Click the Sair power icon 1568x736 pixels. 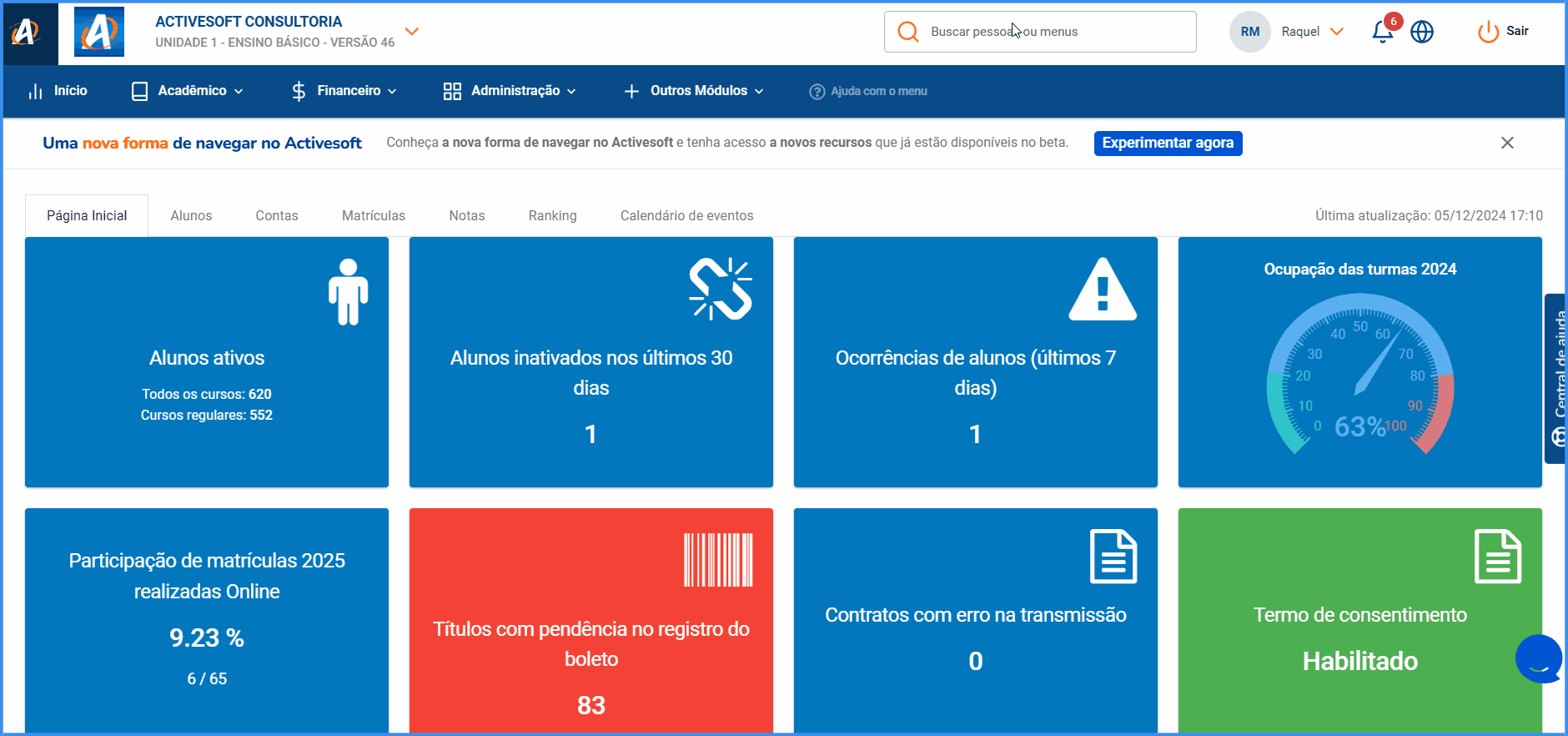pyautogui.click(x=1488, y=32)
